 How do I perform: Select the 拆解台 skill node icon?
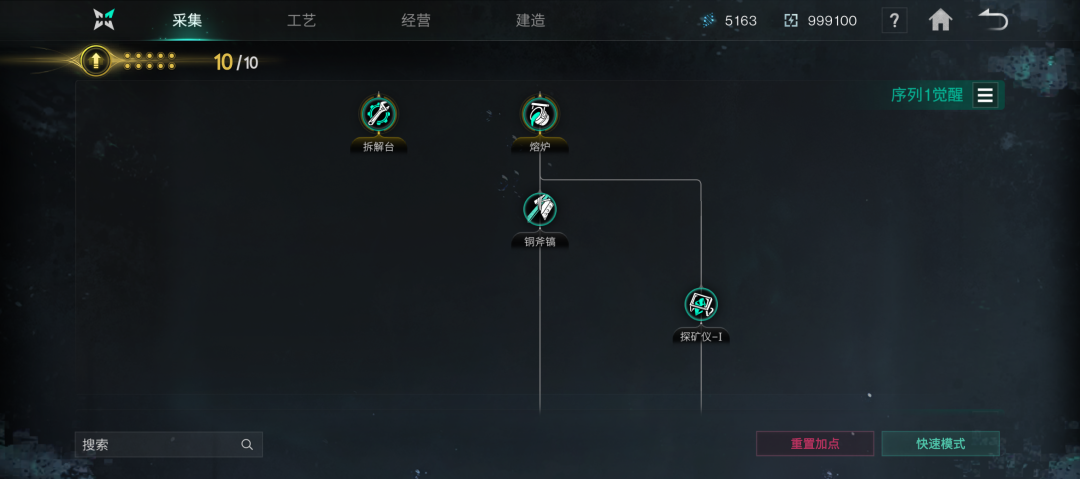pyautogui.click(x=378, y=114)
